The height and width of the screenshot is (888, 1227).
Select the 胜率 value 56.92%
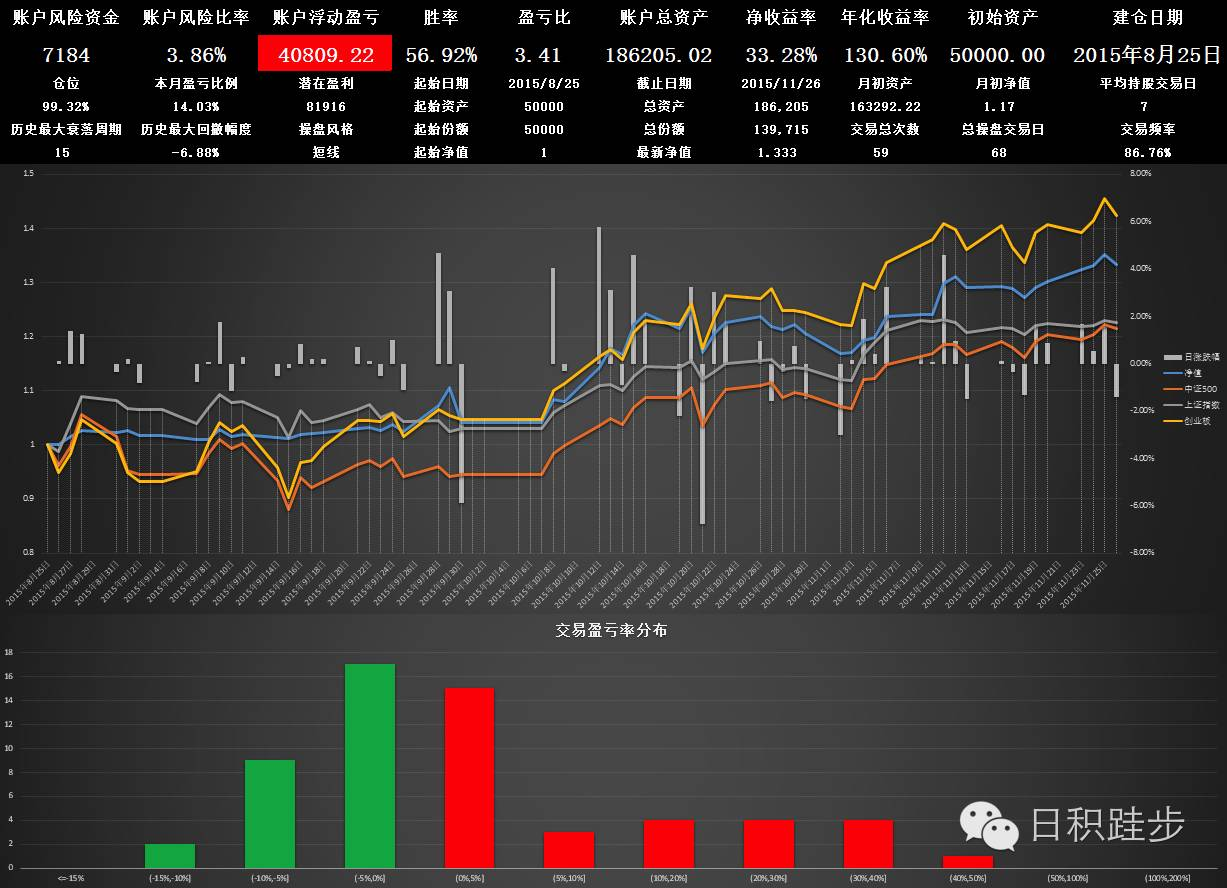point(442,55)
